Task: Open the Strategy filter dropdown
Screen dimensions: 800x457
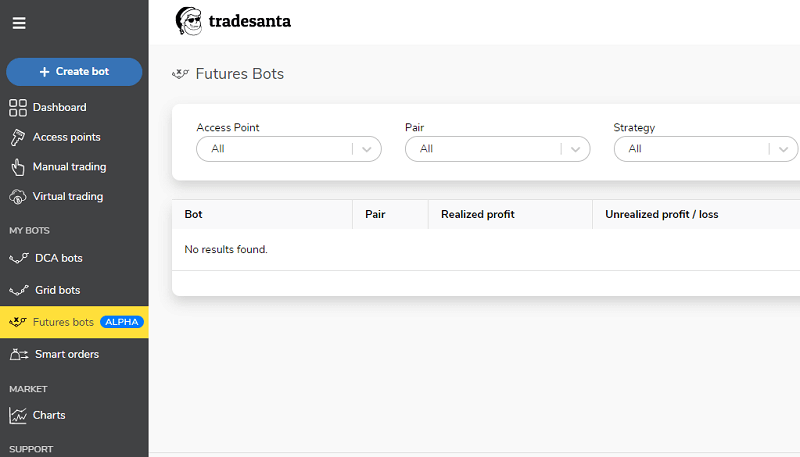Action: pyautogui.click(x=706, y=149)
